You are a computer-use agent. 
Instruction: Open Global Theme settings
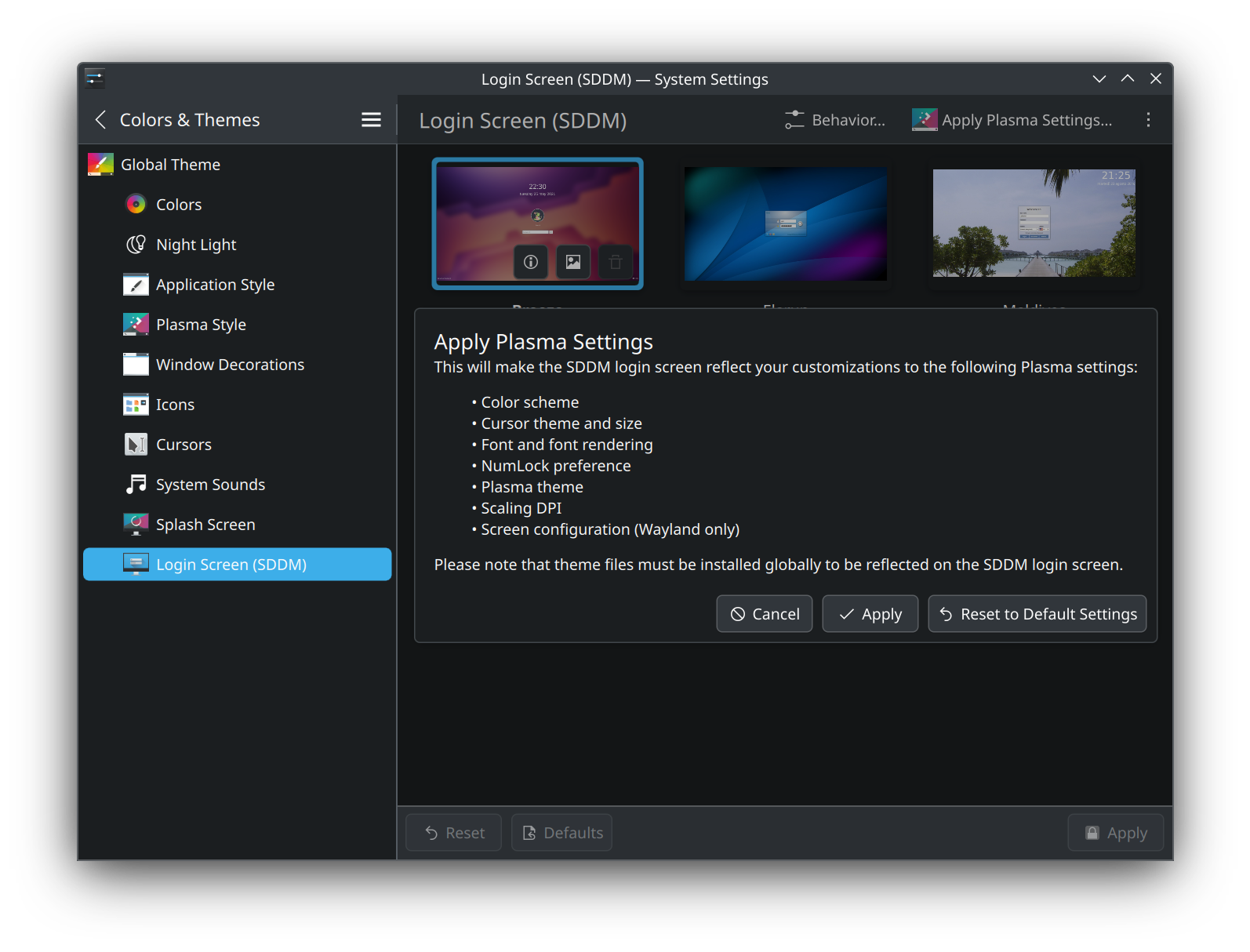click(x=237, y=165)
